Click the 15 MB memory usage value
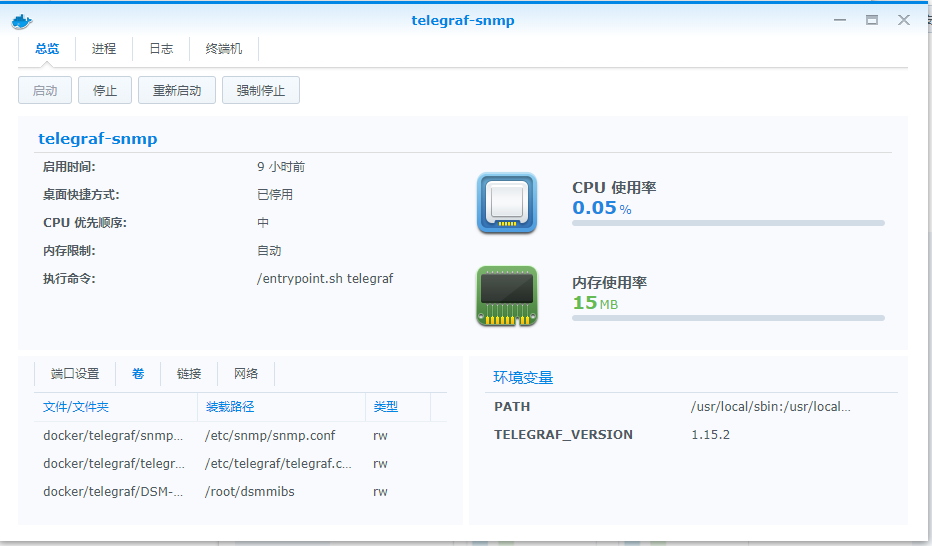The width and height of the screenshot is (932, 546). point(595,303)
